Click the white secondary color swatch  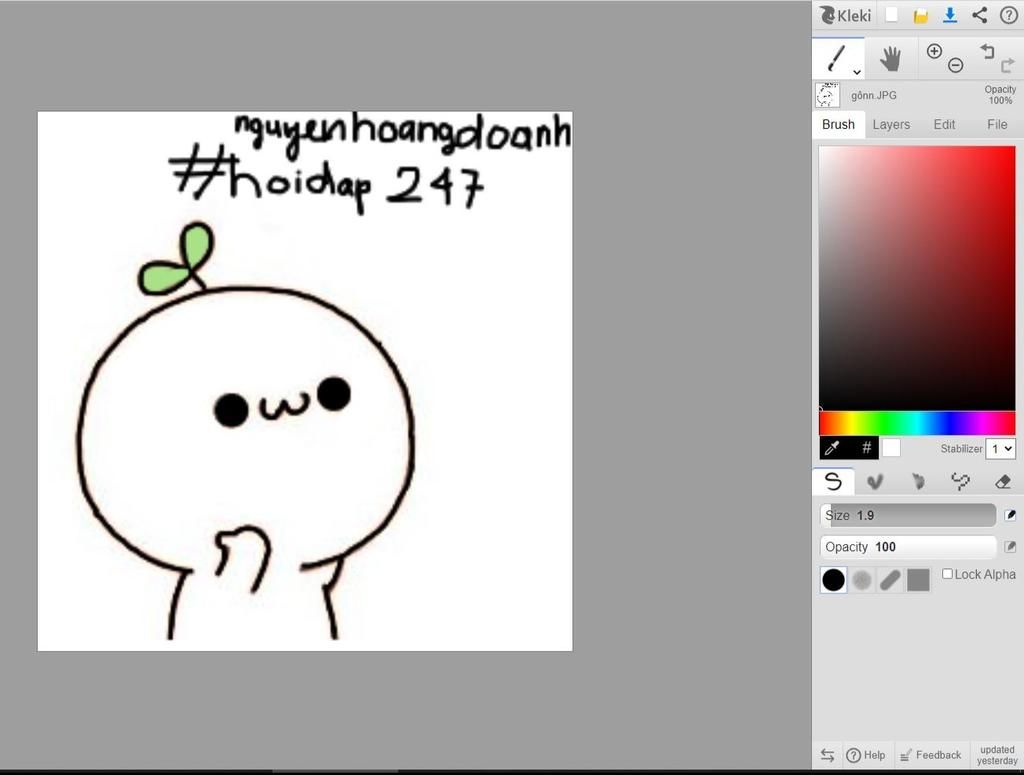891,448
